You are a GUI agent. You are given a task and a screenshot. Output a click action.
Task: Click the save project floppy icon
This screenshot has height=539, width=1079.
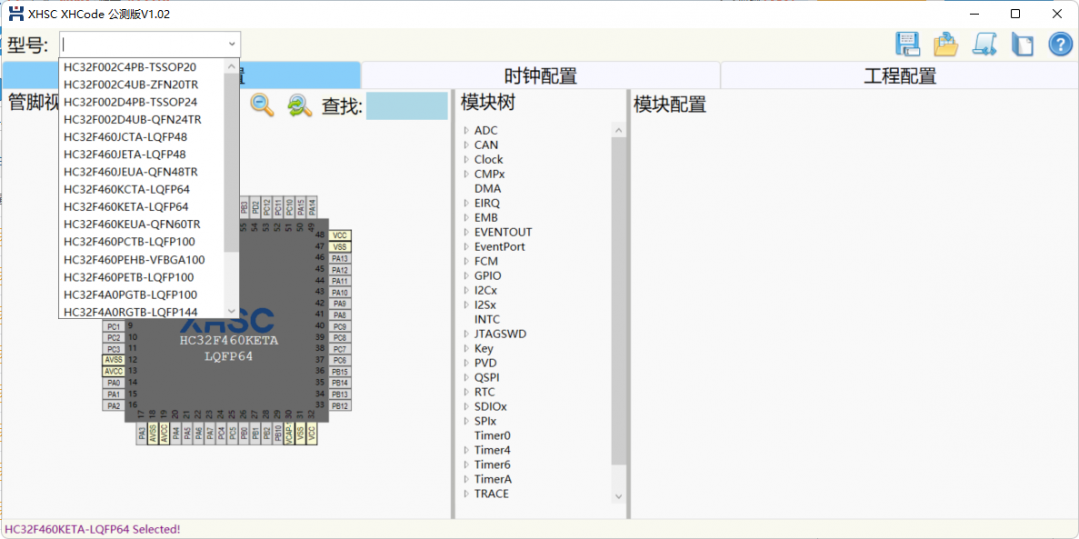(x=908, y=44)
